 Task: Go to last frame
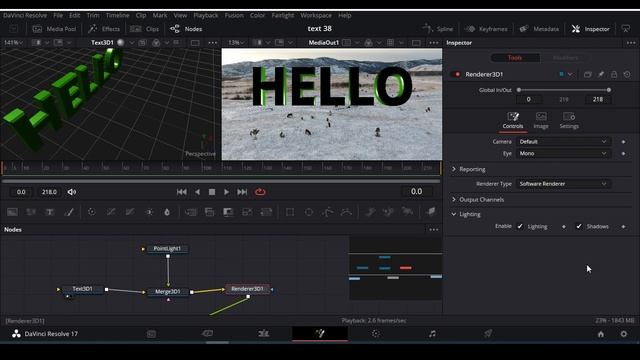point(242,192)
